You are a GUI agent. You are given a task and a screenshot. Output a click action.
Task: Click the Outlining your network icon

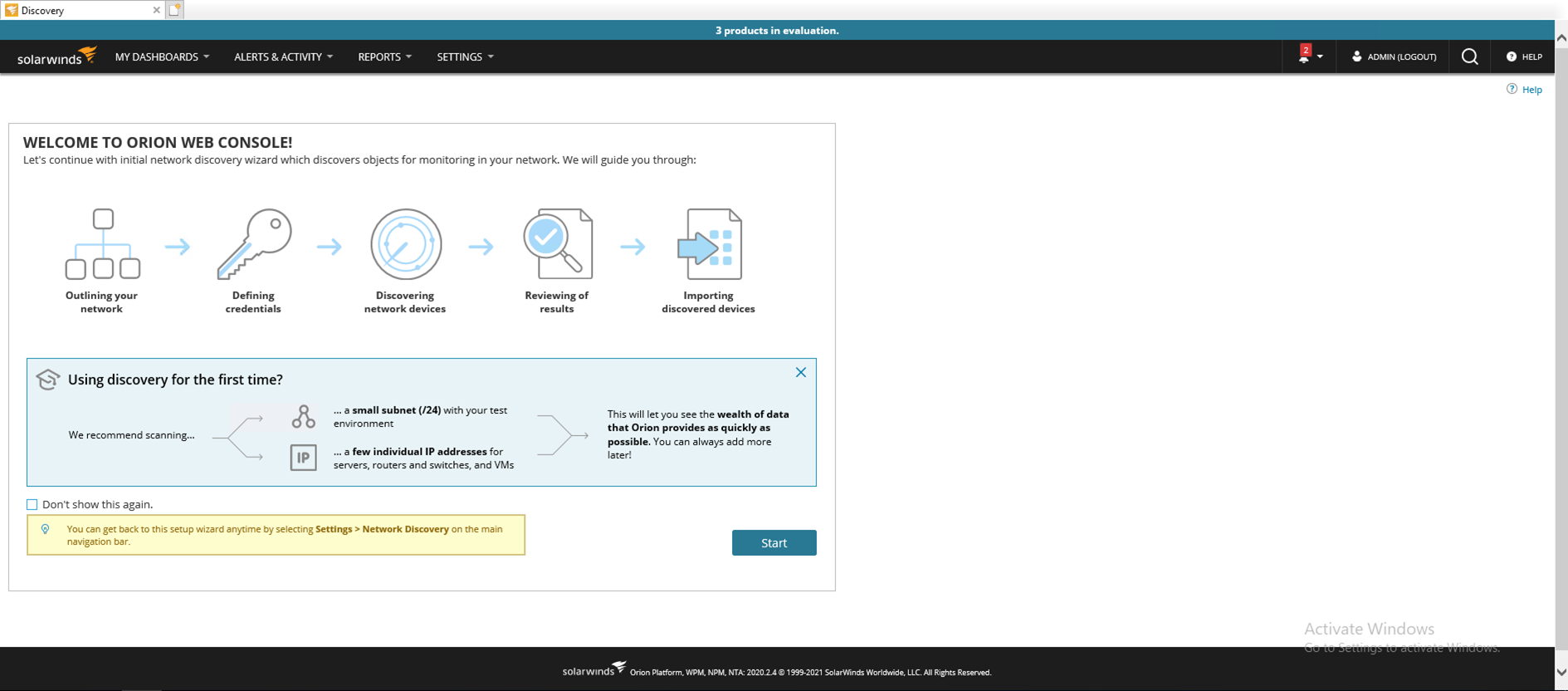click(103, 243)
